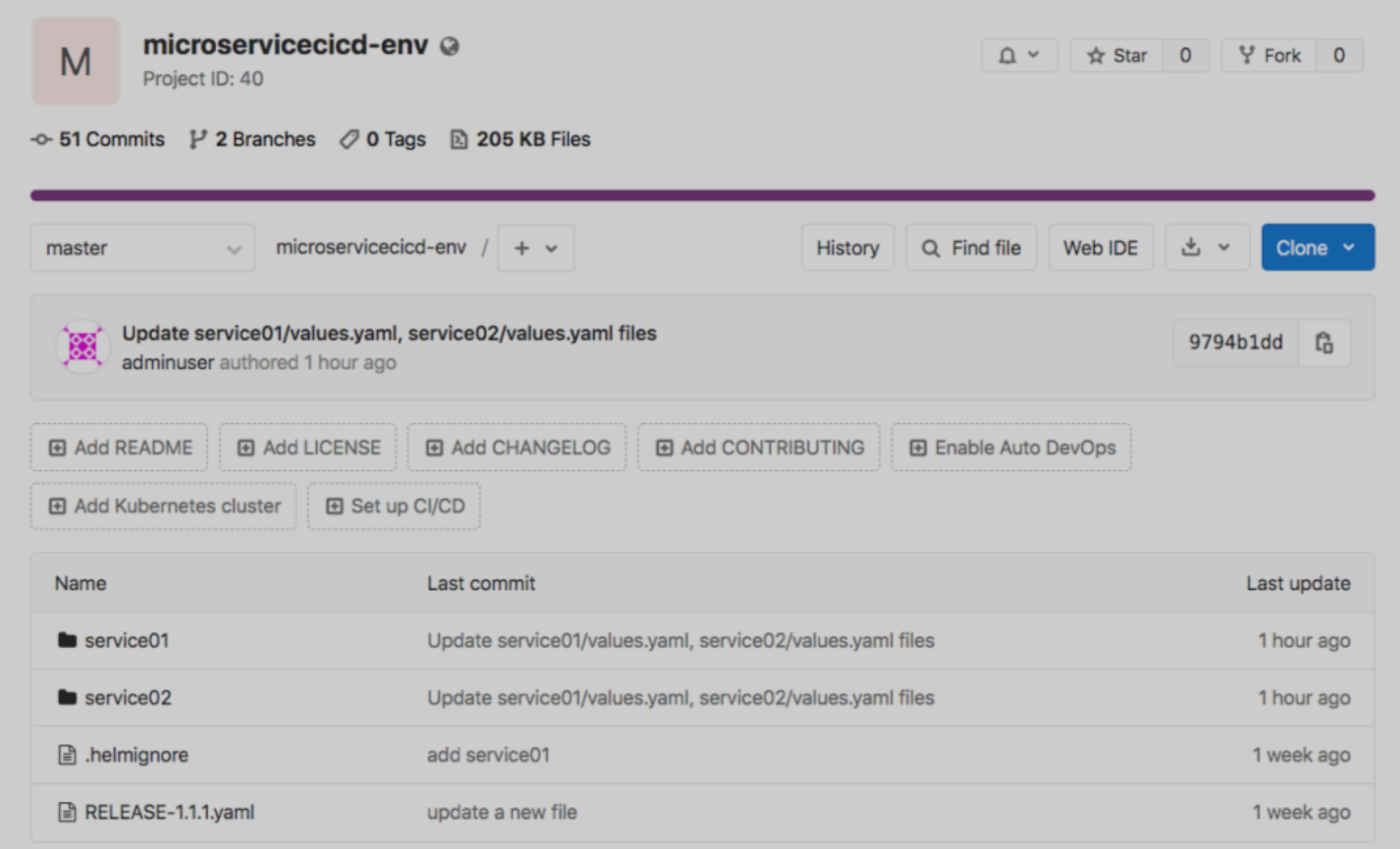Click the notification bell icon
This screenshot has width=1400, height=849.
click(1007, 56)
